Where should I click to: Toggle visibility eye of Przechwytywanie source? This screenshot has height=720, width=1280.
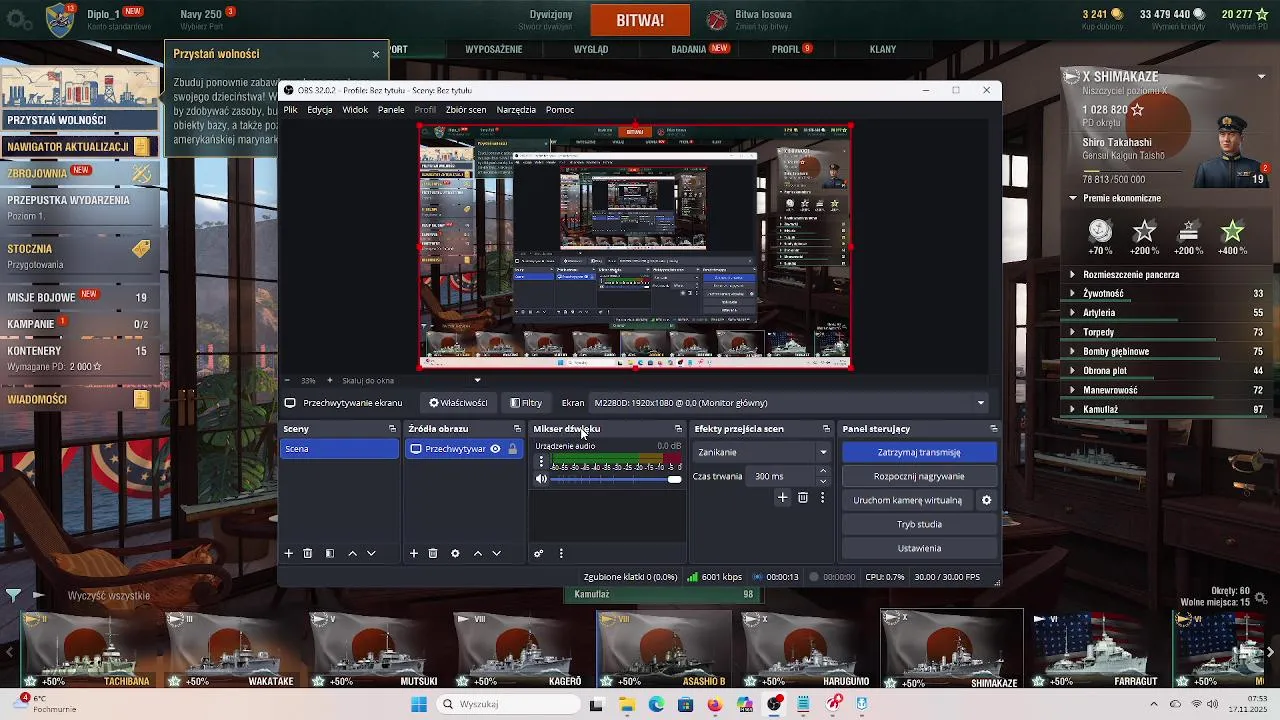495,449
